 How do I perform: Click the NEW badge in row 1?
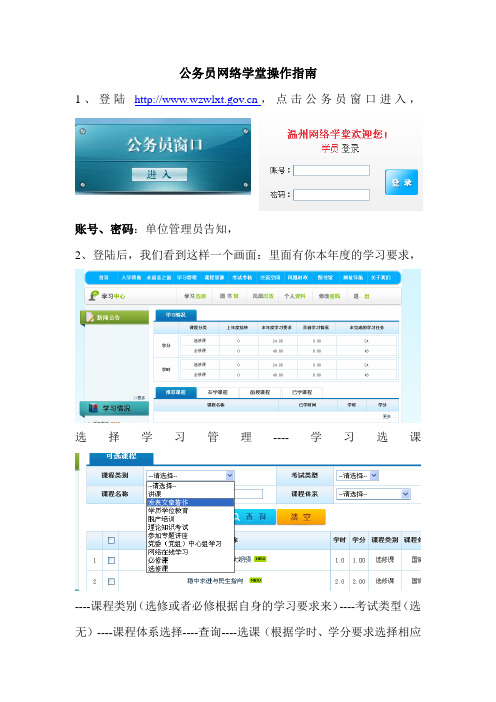(x=260, y=559)
